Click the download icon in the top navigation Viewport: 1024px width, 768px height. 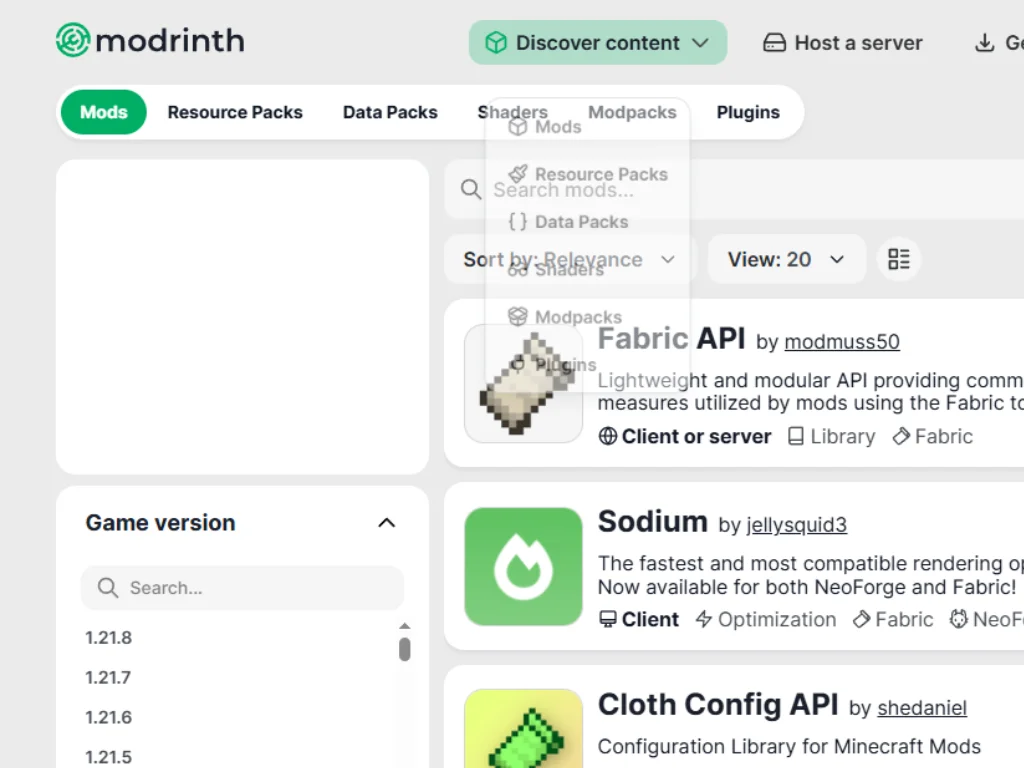984,43
